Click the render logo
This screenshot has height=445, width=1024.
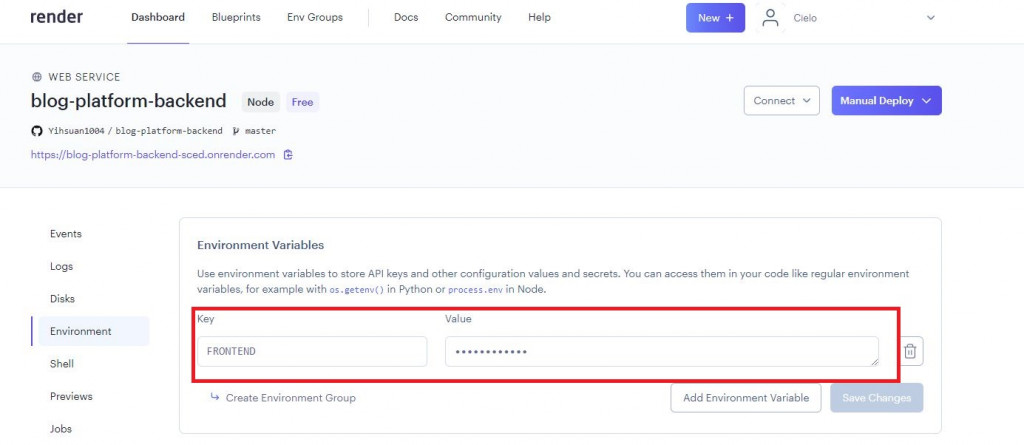click(56, 17)
